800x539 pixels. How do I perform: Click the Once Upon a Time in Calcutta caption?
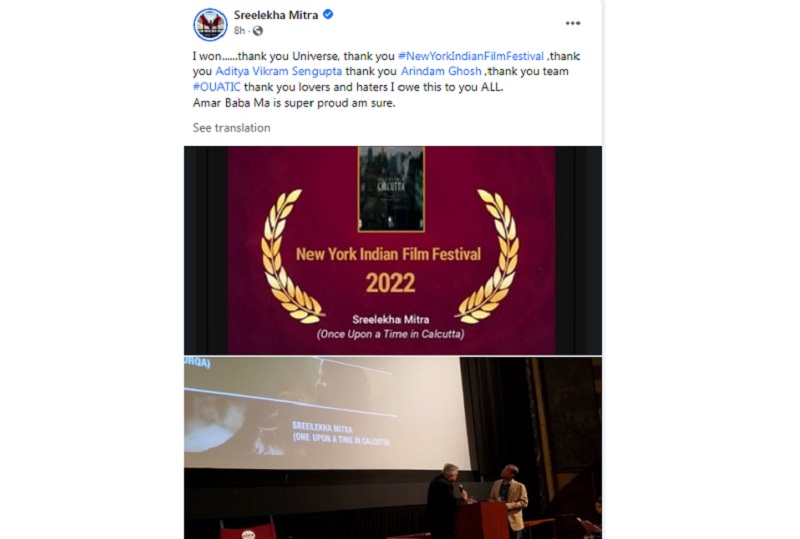point(390,334)
